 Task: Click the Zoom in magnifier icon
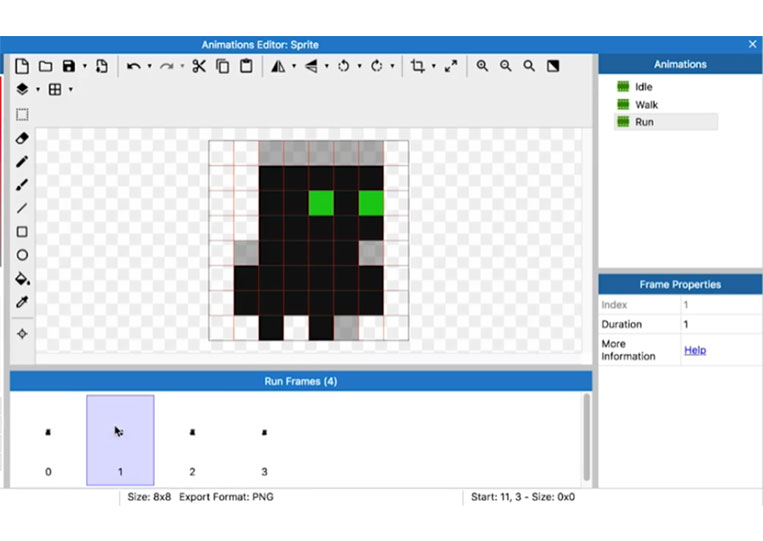coord(482,66)
